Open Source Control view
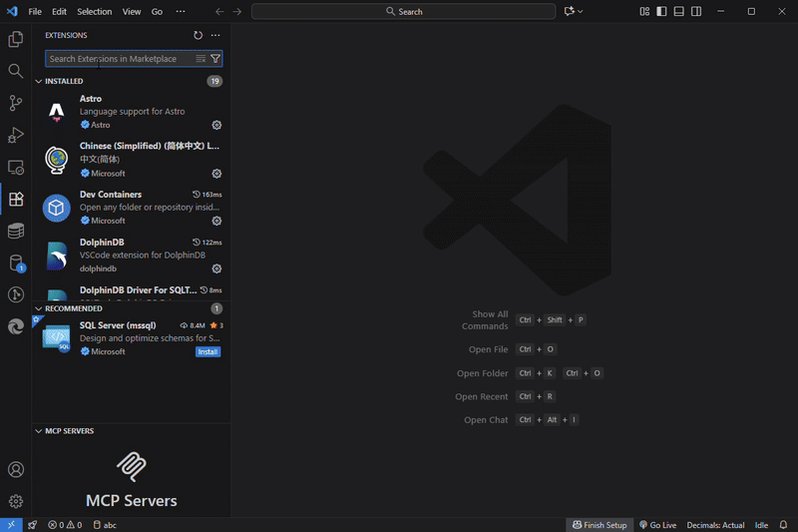Image resolution: width=798 pixels, height=532 pixels. 16,103
